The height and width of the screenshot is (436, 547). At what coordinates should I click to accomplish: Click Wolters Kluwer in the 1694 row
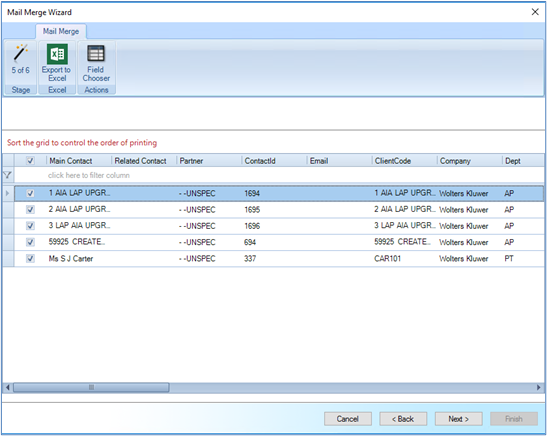(x=464, y=193)
